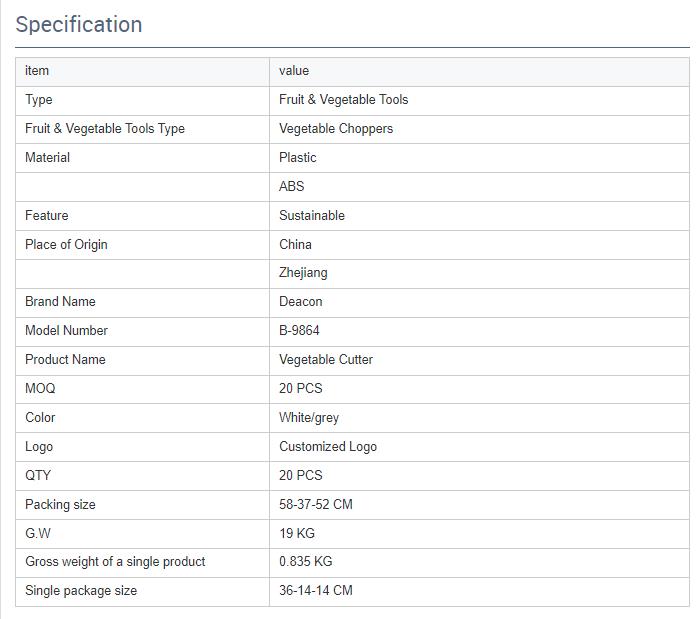Select the 36-14-14 CM single package size

(x=316, y=590)
